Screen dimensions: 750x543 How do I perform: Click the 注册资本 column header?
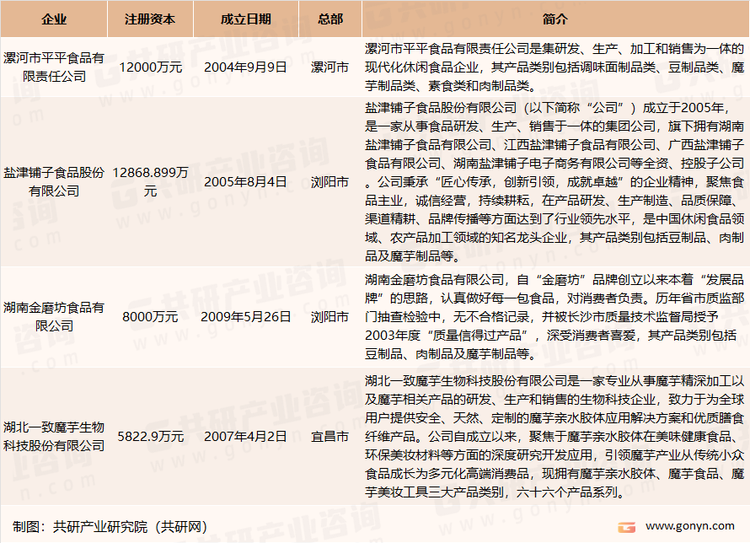(x=150, y=19)
